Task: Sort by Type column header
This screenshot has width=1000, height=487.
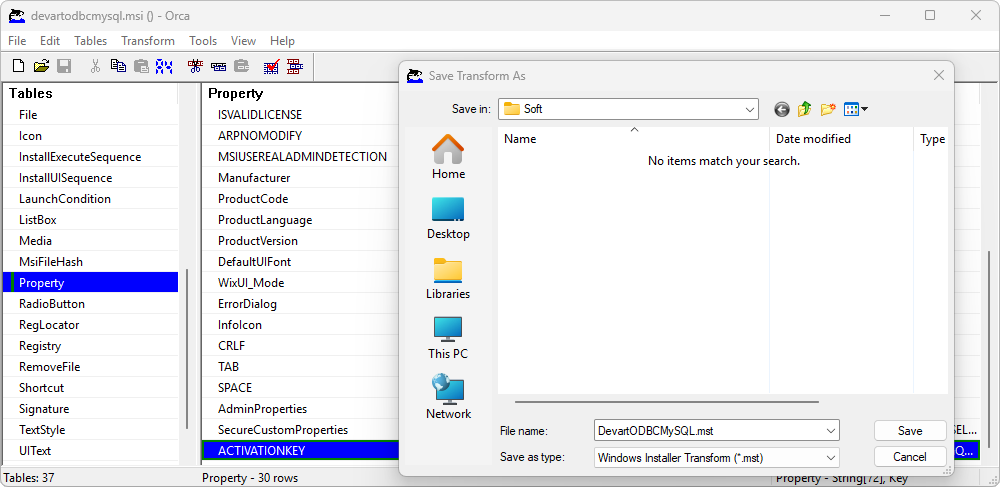Action: click(931, 138)
